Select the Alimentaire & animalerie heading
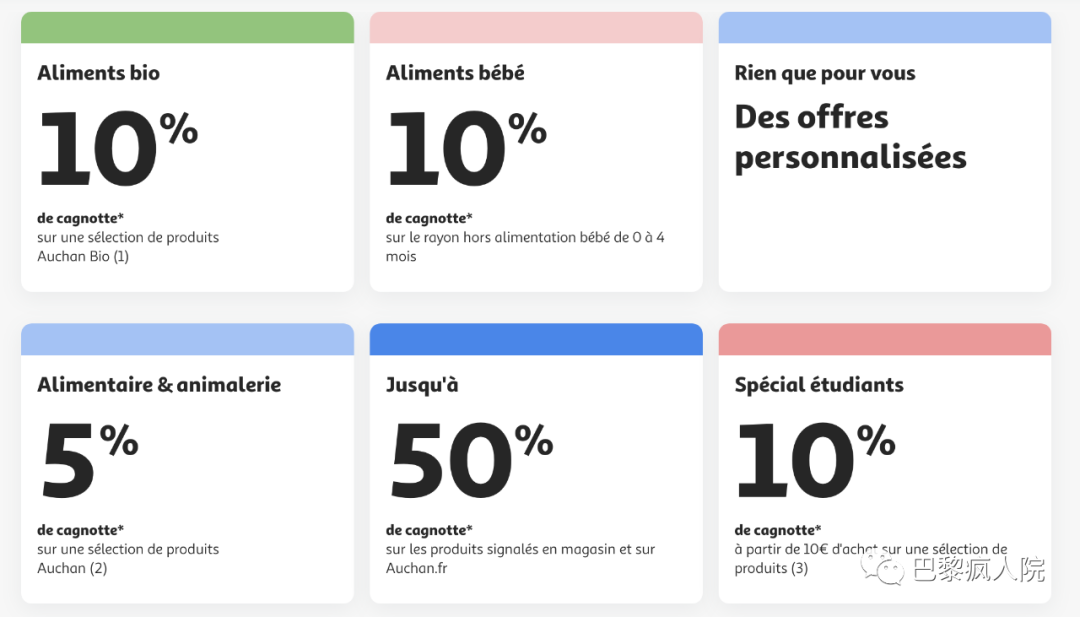Viewport: 1080px width, 617px height. pyautogui.click(x=159, y=385)
